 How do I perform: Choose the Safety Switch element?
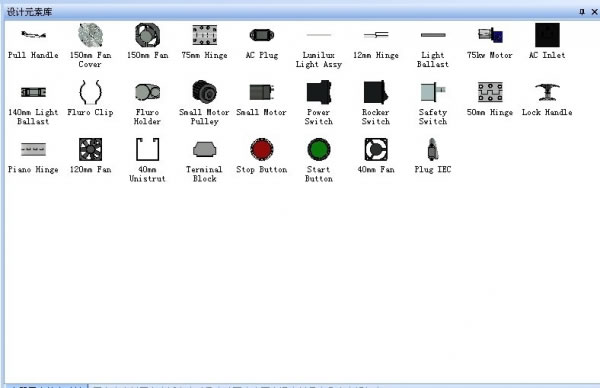pos(433,92)
